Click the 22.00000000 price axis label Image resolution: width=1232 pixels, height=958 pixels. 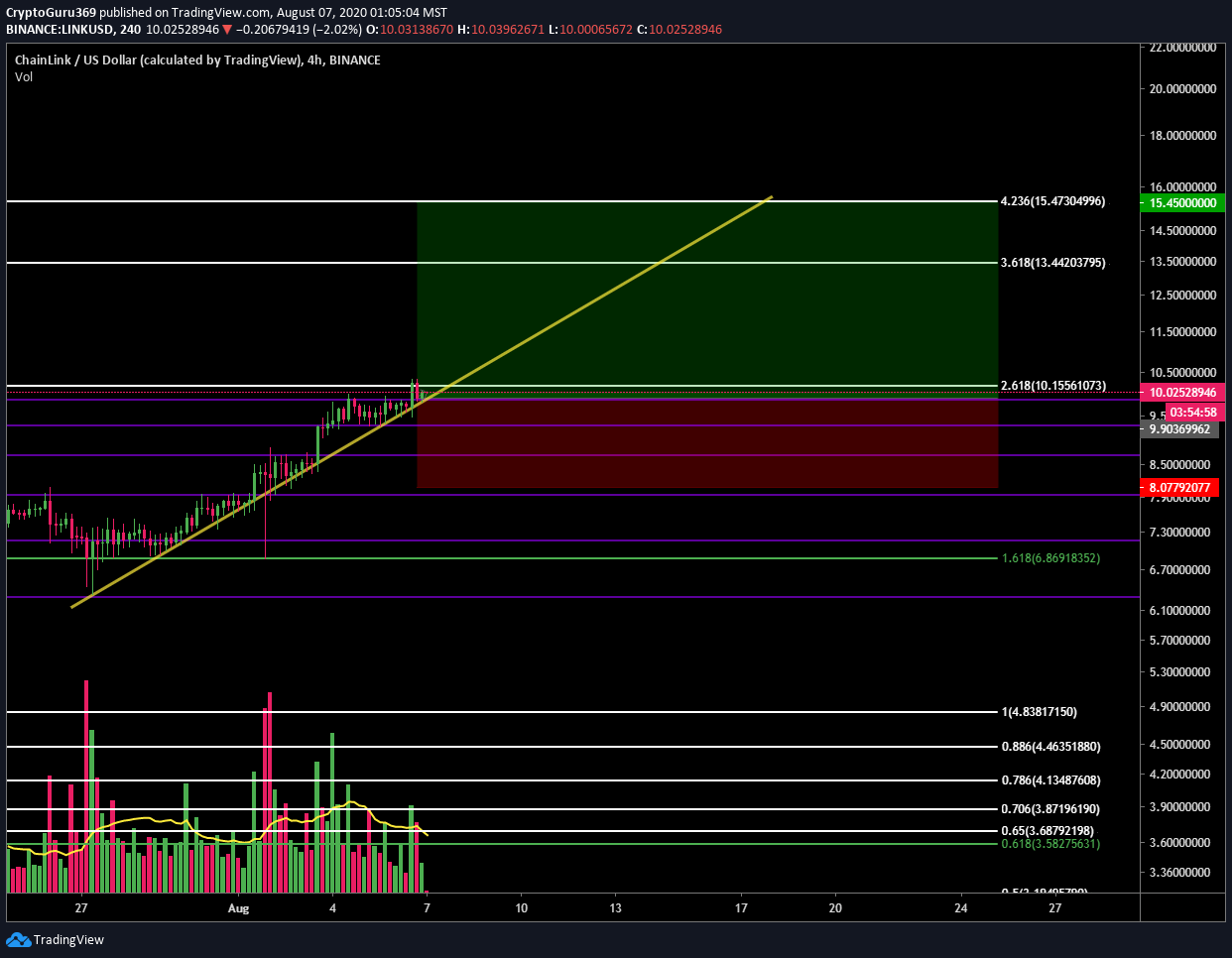click(1182, 48)
